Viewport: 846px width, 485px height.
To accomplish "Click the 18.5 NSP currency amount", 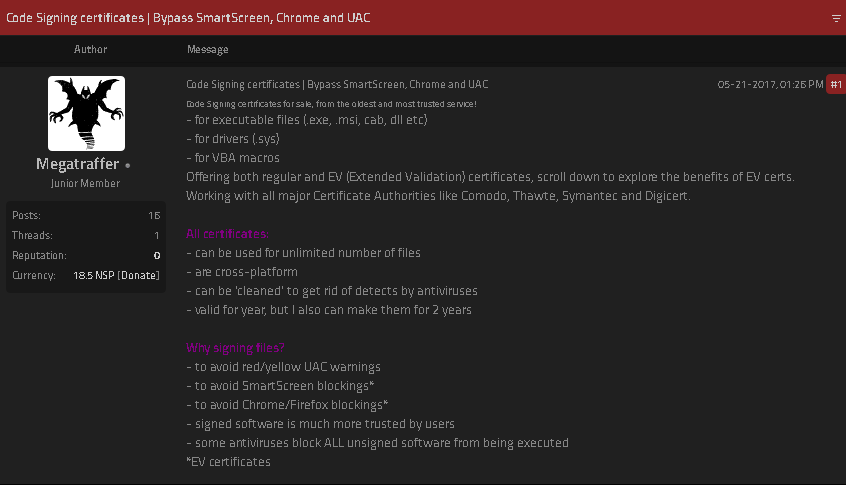I will point(93,275).
